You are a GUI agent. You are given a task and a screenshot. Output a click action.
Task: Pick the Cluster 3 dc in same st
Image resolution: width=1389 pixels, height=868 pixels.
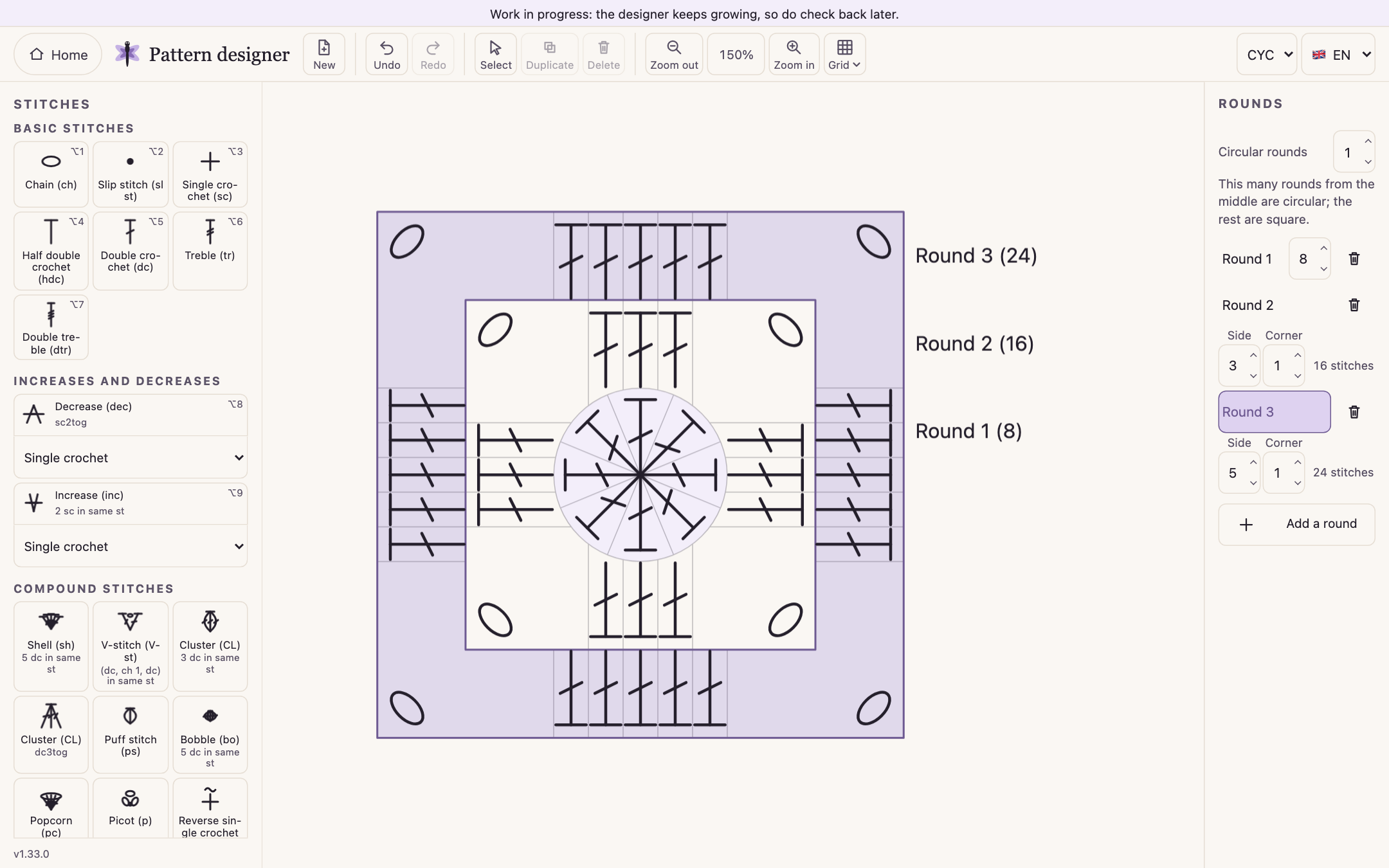pos(210,646)
